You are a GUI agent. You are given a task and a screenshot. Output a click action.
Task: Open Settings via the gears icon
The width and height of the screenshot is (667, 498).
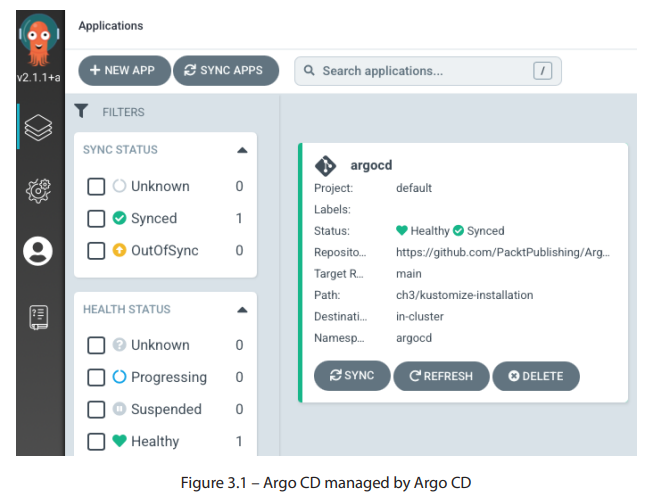(38, 191)
